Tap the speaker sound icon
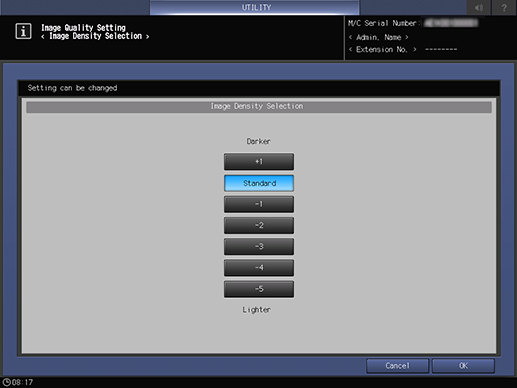 [x=479, y=7]
